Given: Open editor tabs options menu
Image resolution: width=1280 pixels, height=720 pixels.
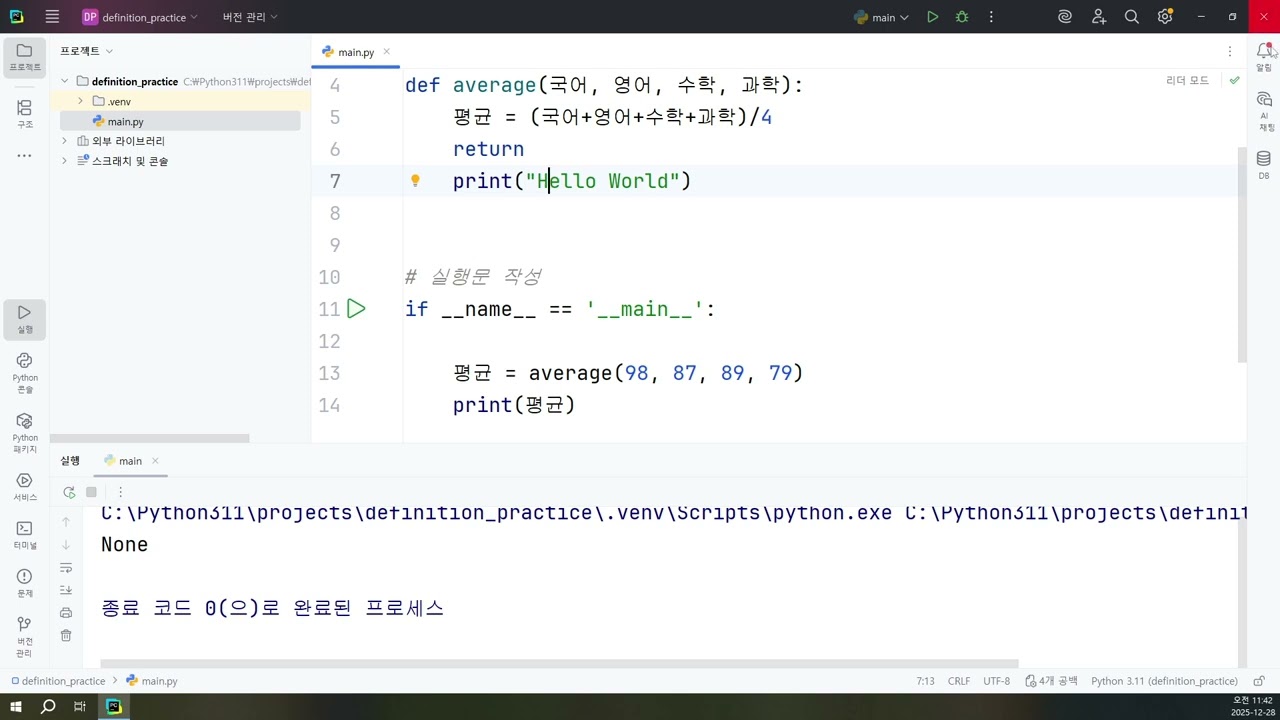Looking at the screenshot, I should coord(1230,52).
